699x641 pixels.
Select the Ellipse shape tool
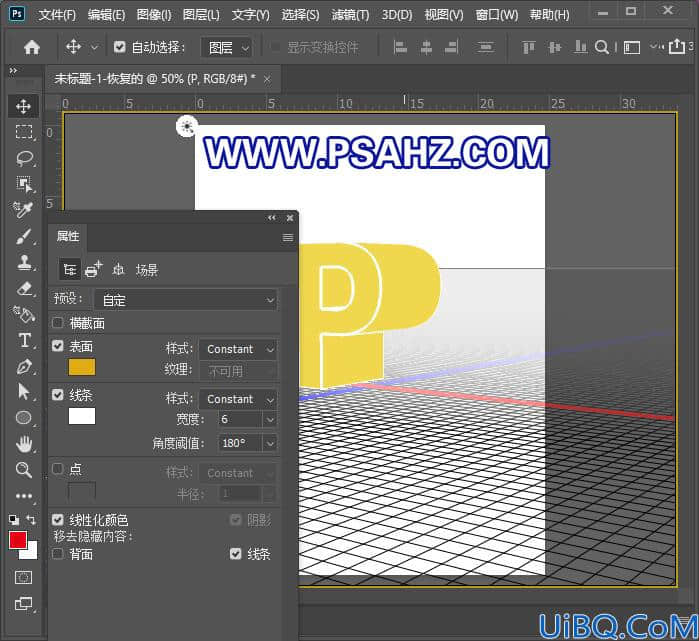pyautogui.click(x=24, y=418)
